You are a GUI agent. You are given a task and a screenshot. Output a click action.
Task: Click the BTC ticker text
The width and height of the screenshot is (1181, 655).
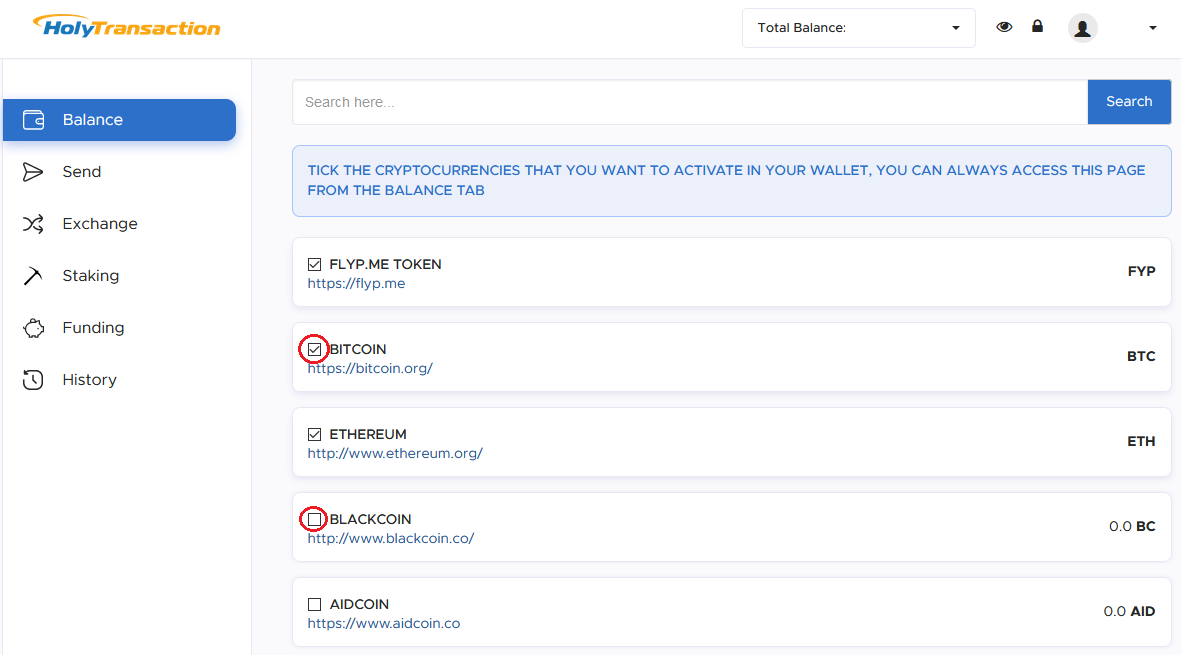(x=1141, y=356)
